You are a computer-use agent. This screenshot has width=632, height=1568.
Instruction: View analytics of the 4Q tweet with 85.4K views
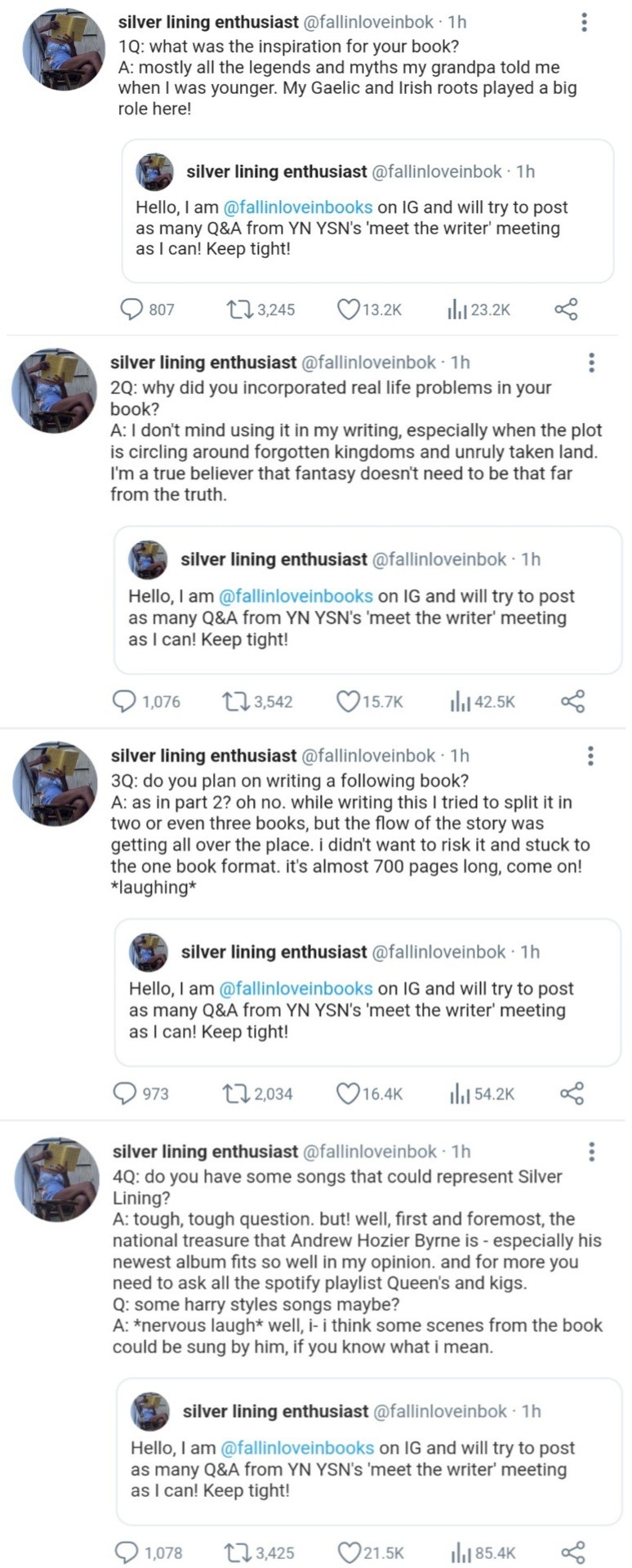(460, 1552)
